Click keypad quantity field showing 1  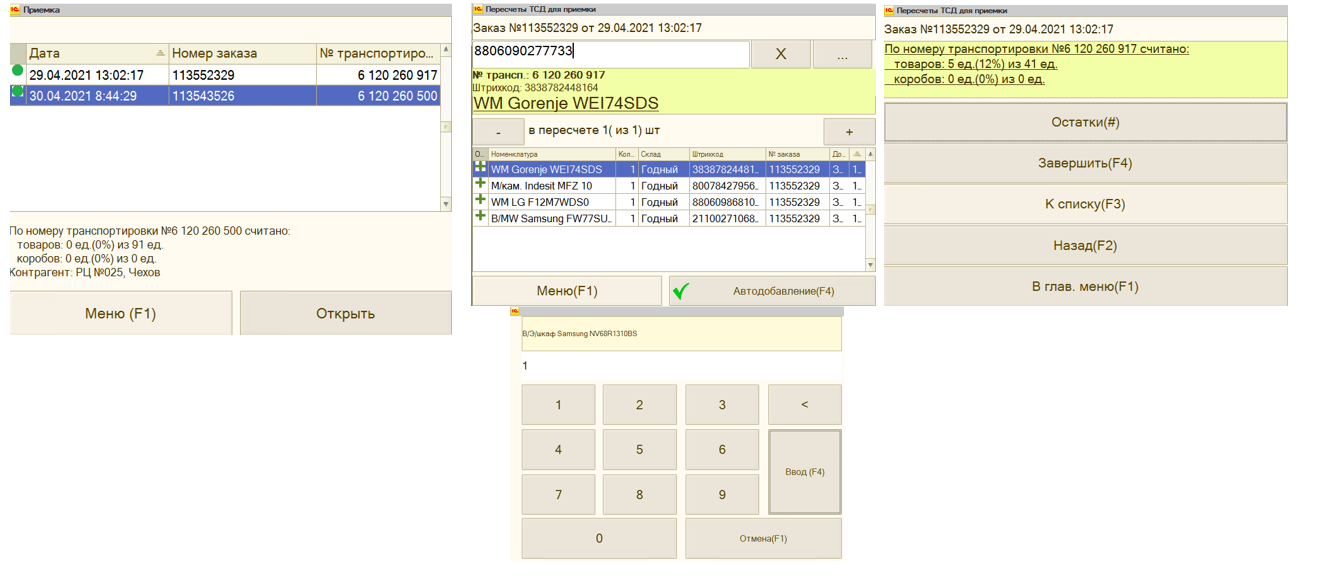[x=681, y=366]
